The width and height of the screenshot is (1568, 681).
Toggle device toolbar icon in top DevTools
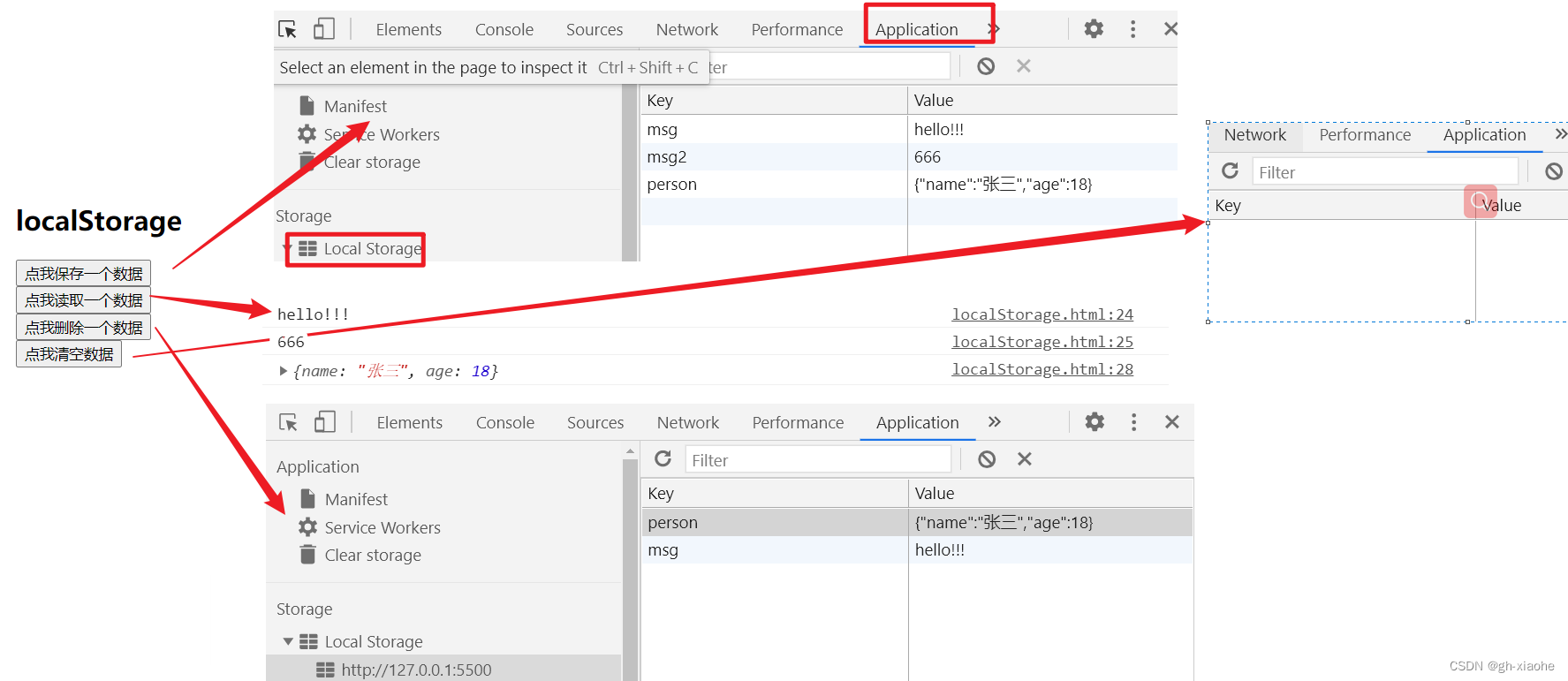(x=324, y=29)
